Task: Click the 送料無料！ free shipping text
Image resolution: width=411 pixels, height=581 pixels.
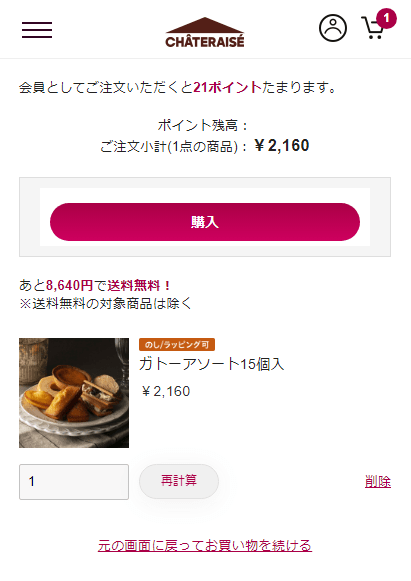Action: coord(139,285)
